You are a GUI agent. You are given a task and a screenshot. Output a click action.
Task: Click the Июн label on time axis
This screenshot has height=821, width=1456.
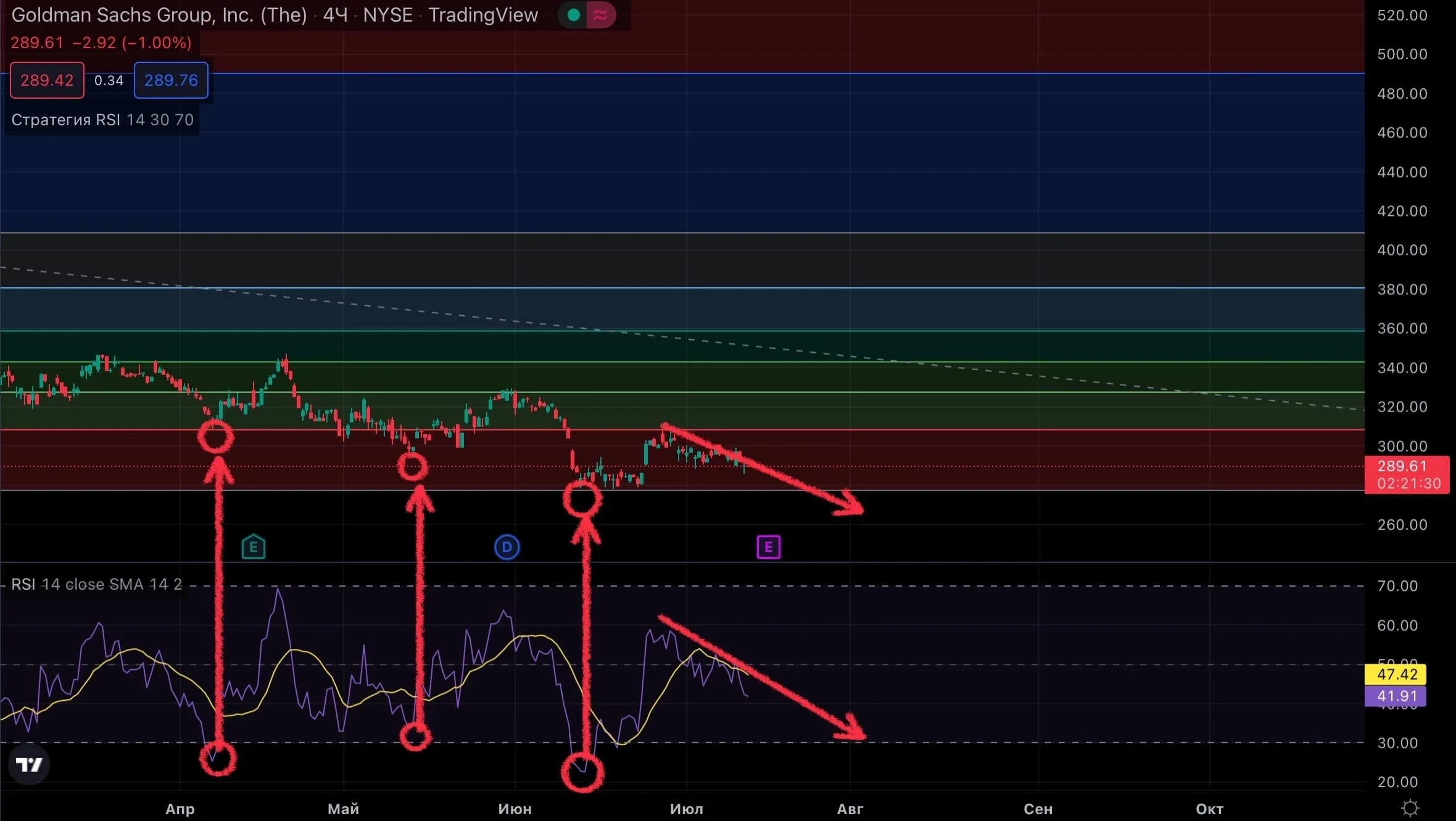click(515, 809)
